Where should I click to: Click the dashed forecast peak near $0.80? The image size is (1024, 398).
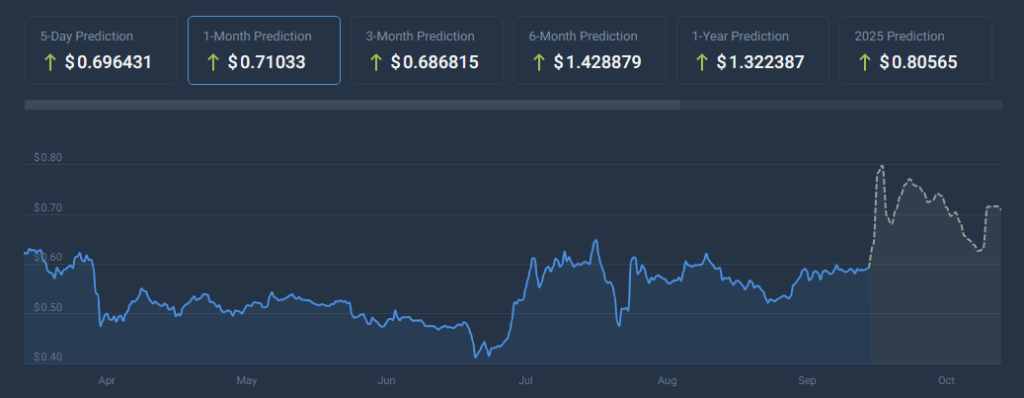(882, 166)
